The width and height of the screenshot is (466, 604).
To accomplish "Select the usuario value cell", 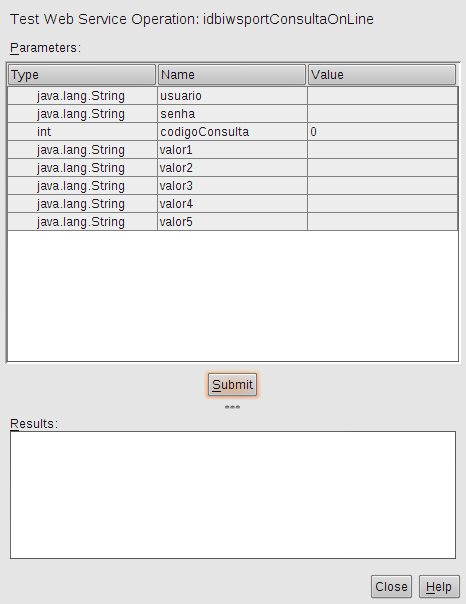I will click(x=382, y=96).
